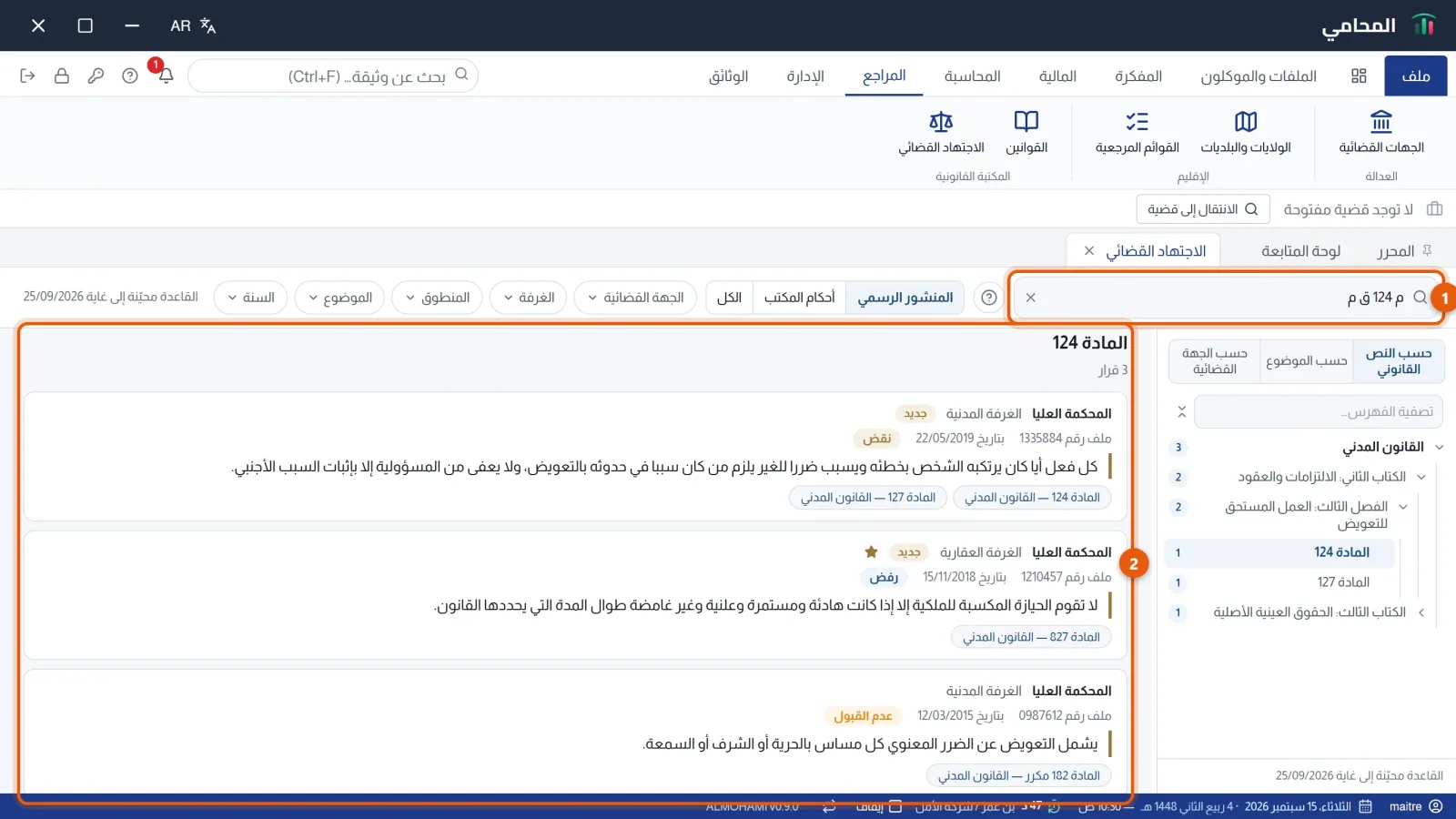Open the ملف menu tab
The width and height of the screenshot is (1456, 819).
[1415, 76]
